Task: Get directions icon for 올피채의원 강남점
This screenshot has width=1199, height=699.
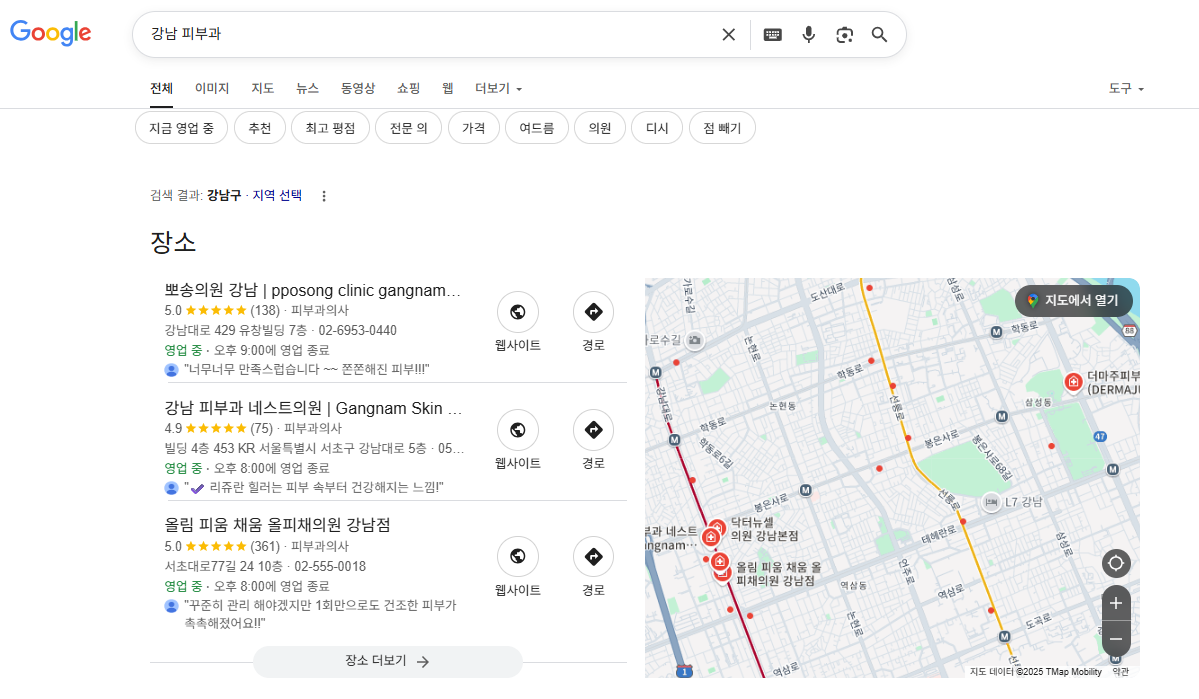Action: [x=593, y=557]
